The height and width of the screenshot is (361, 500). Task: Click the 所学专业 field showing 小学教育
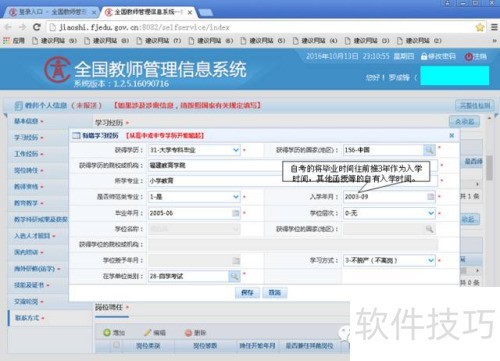pos(293,181)
